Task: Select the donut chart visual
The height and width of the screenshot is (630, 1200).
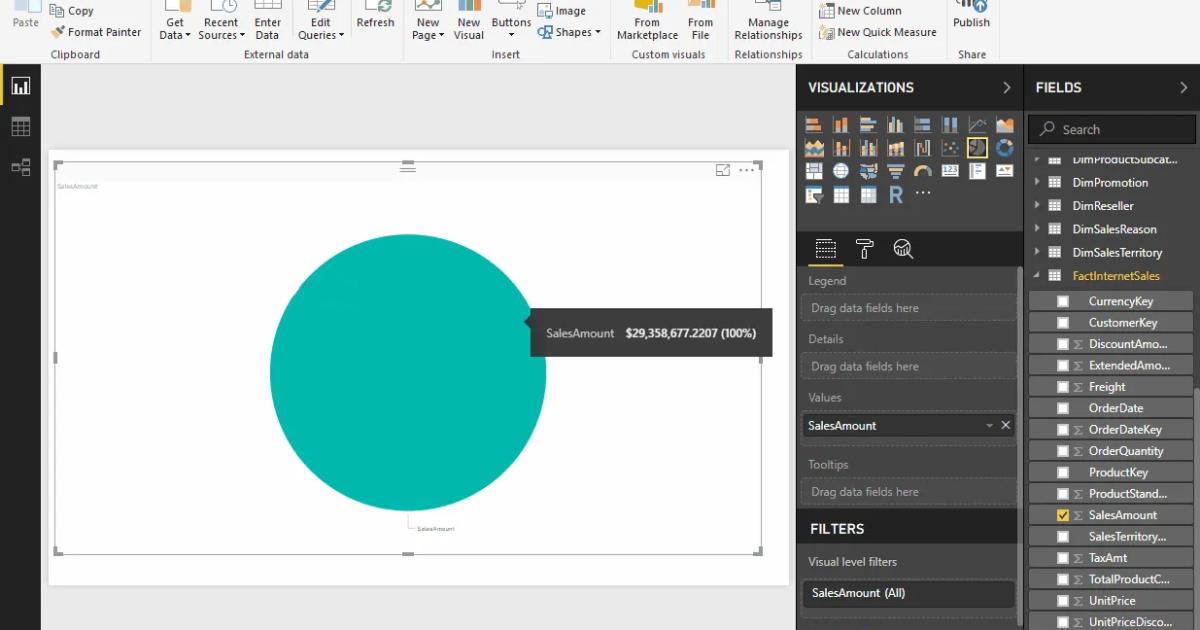Action: pos(1004,146)
